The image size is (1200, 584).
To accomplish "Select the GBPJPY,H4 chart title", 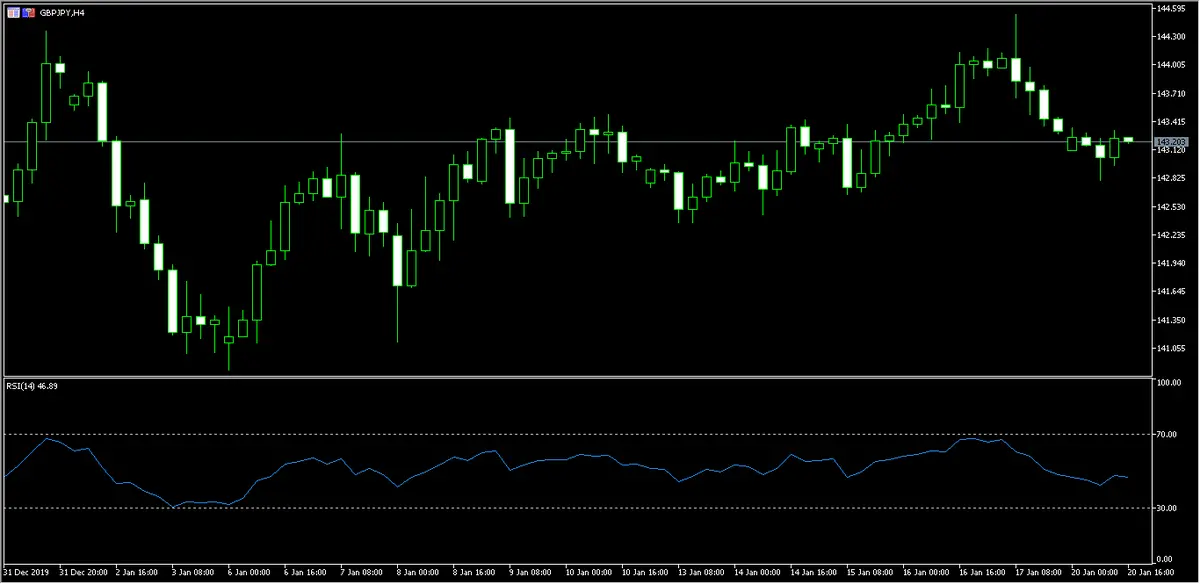I will coord(61,13).
